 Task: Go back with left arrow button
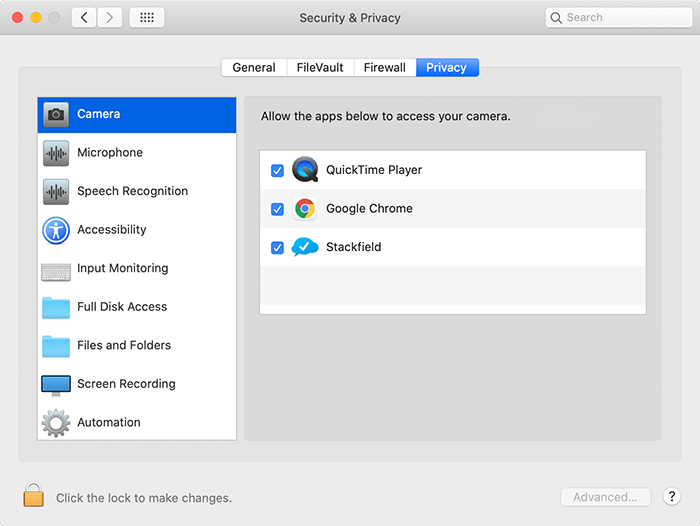(x=84, y=18)
